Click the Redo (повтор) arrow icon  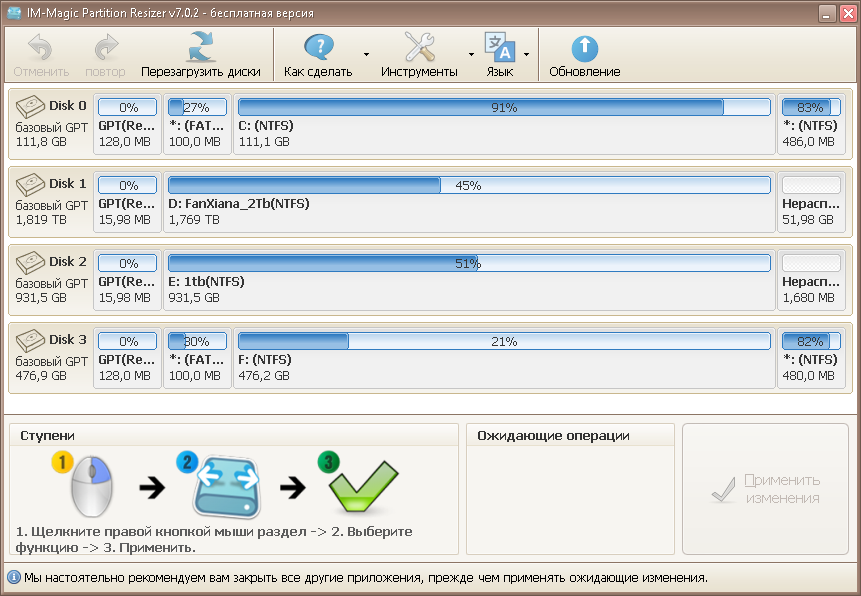(106, 47)
